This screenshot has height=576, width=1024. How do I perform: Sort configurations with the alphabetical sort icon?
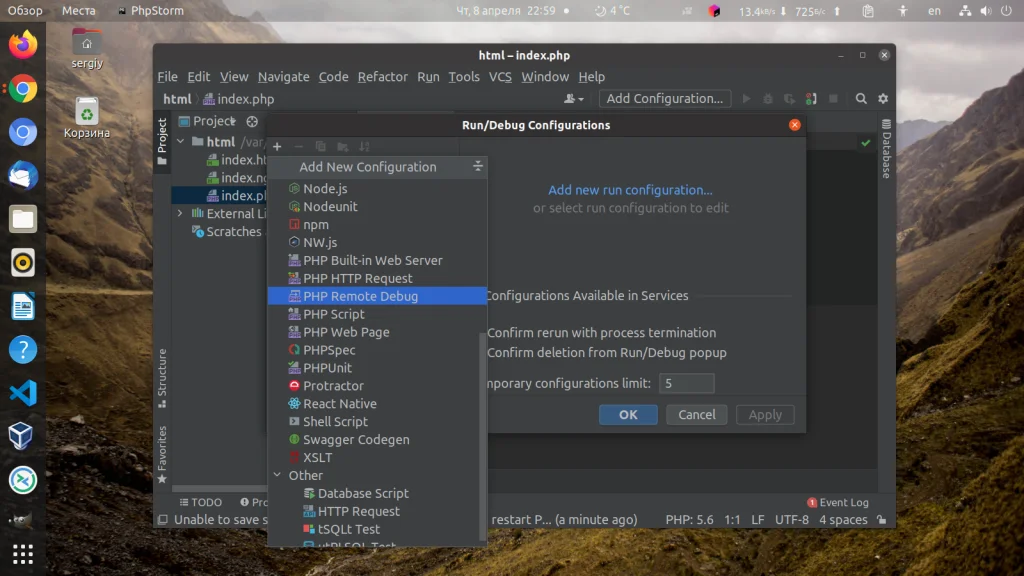click(365, 146)
